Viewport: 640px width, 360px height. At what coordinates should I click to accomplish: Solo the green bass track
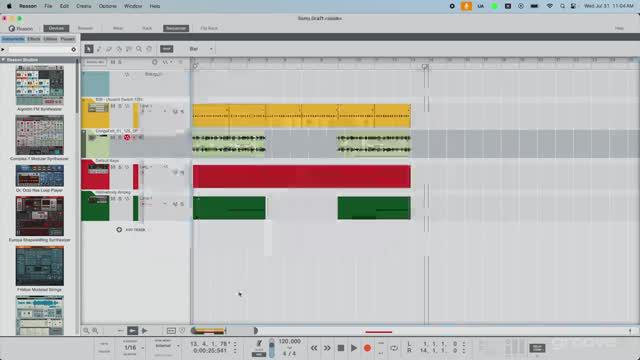point(120,199)
